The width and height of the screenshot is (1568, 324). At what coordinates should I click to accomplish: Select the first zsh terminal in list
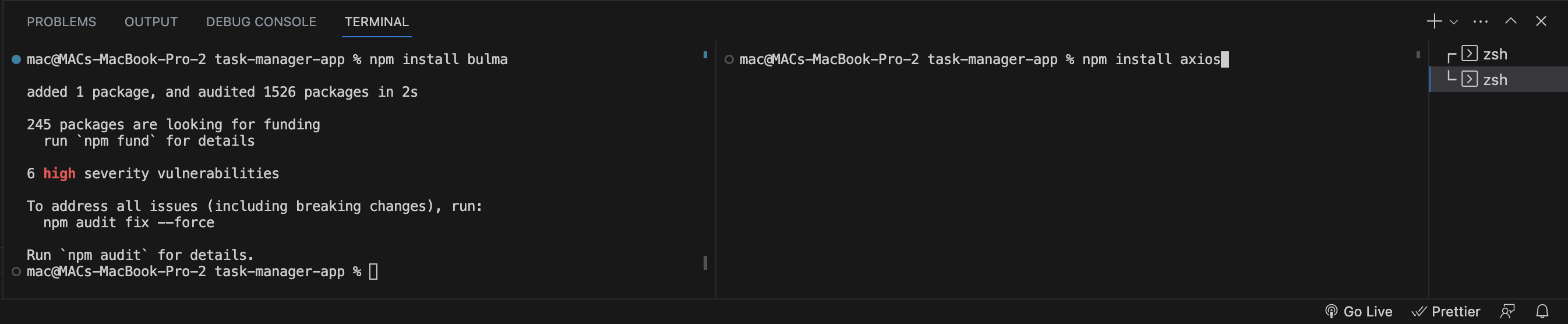click(x=1495, y=54)
